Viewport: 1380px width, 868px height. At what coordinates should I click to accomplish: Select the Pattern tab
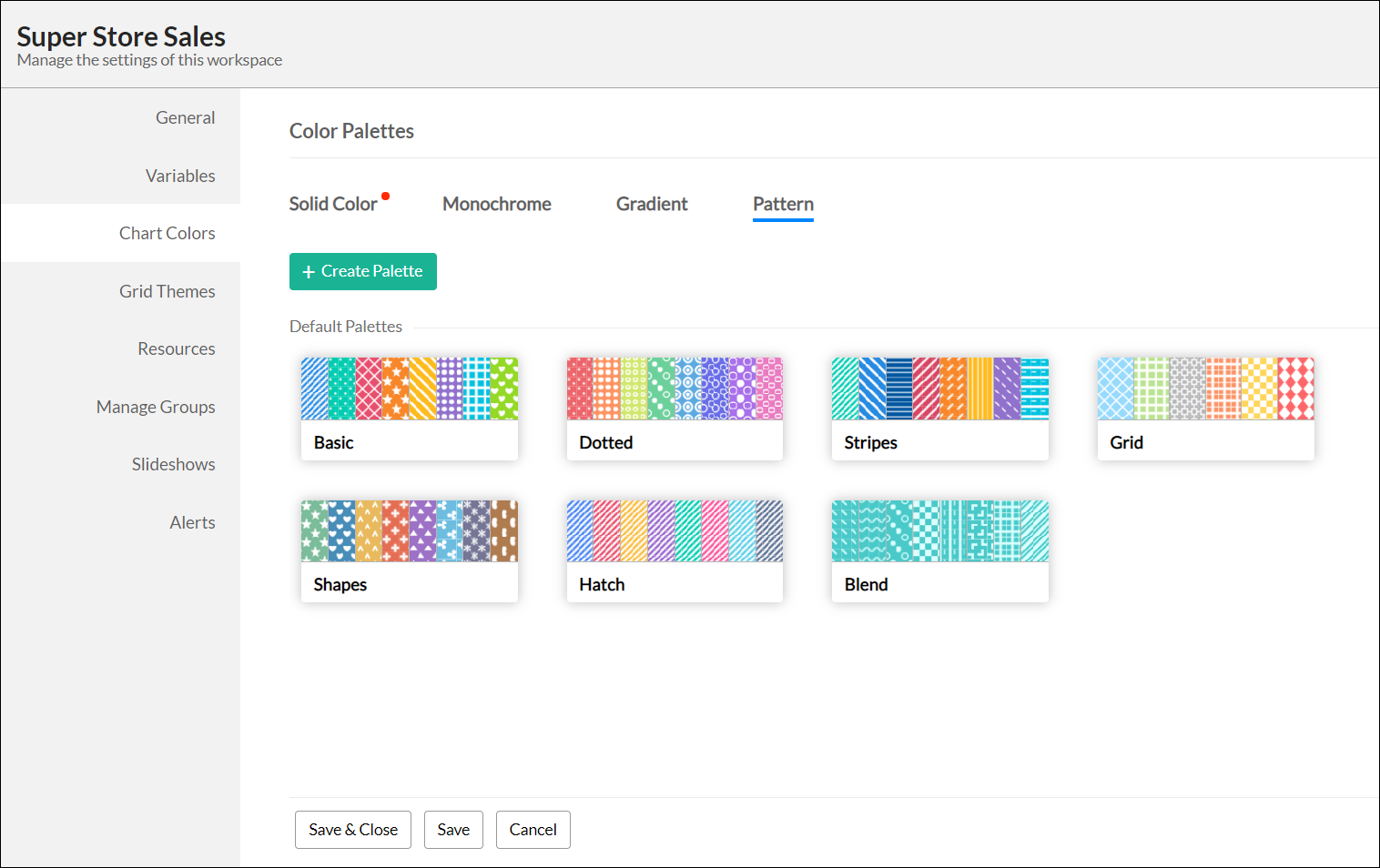click(783, 204)
